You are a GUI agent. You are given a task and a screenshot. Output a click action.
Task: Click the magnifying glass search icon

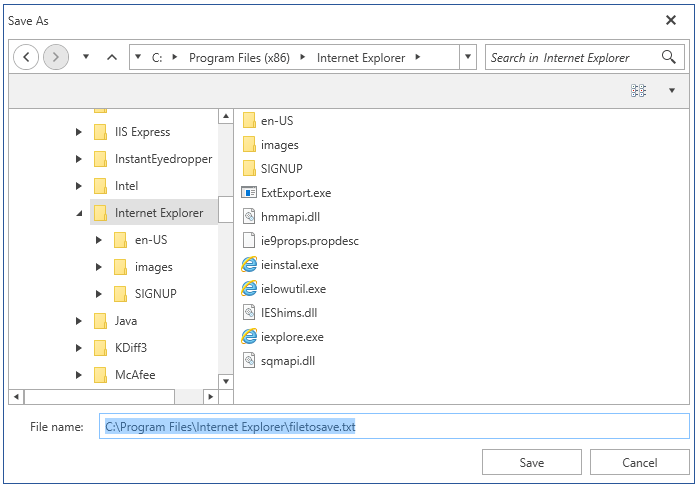[x=669, y=57]
